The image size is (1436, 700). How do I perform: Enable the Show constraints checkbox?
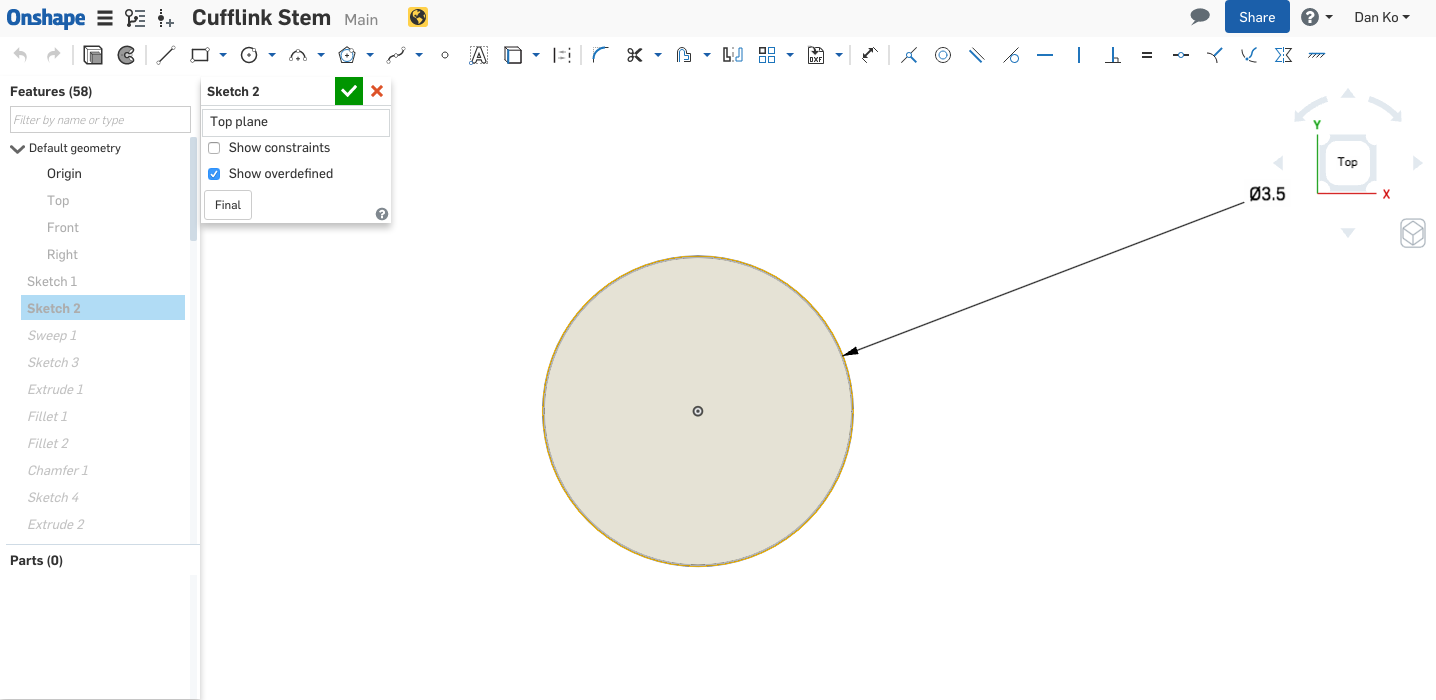[x=214, y=148]
